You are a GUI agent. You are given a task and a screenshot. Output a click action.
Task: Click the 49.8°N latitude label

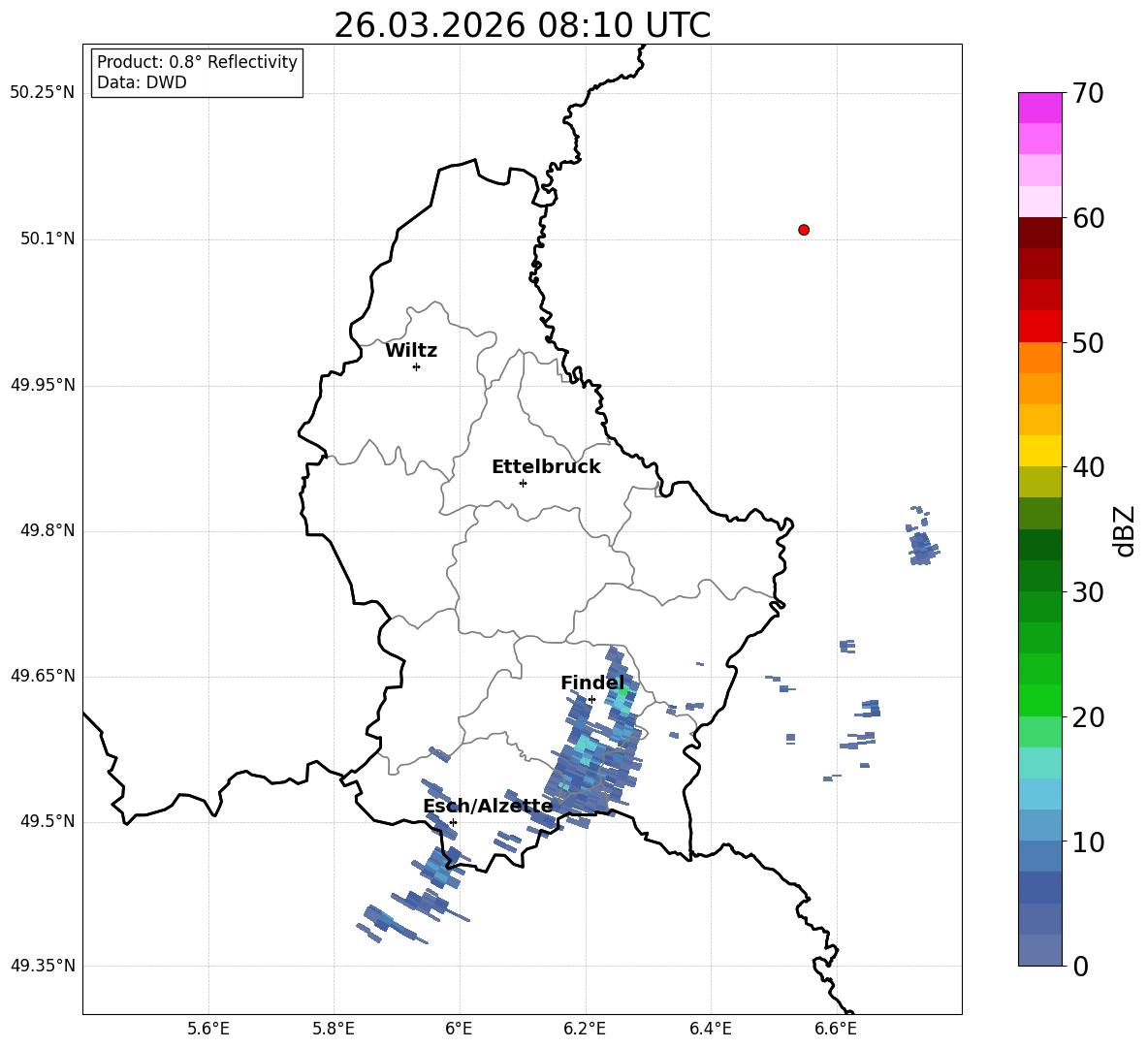pos(48,530)
